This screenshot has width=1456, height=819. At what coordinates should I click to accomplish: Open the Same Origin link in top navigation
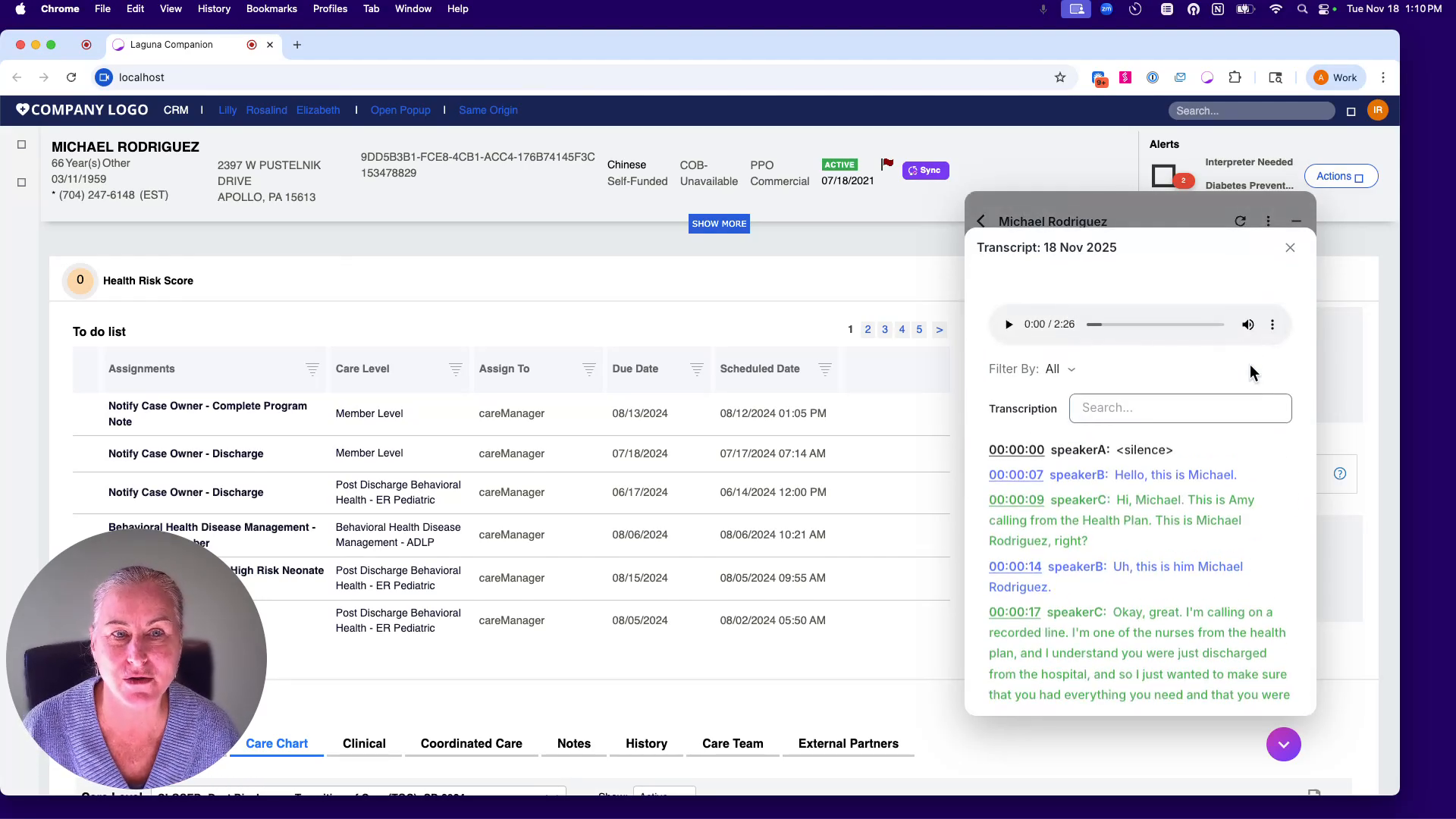point(488,110)
